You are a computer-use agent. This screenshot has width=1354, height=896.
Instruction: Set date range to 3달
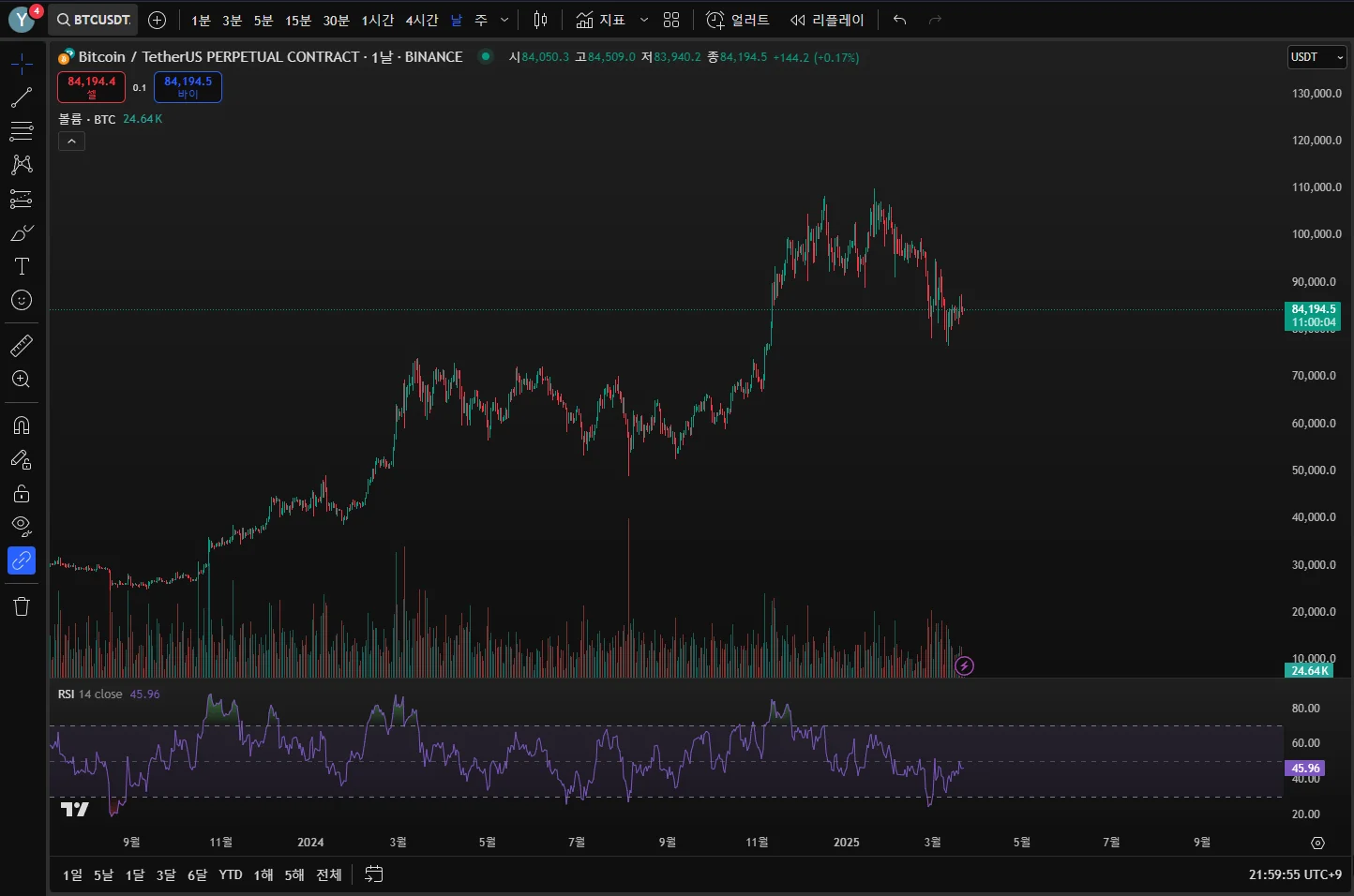[x=166, y=874]
